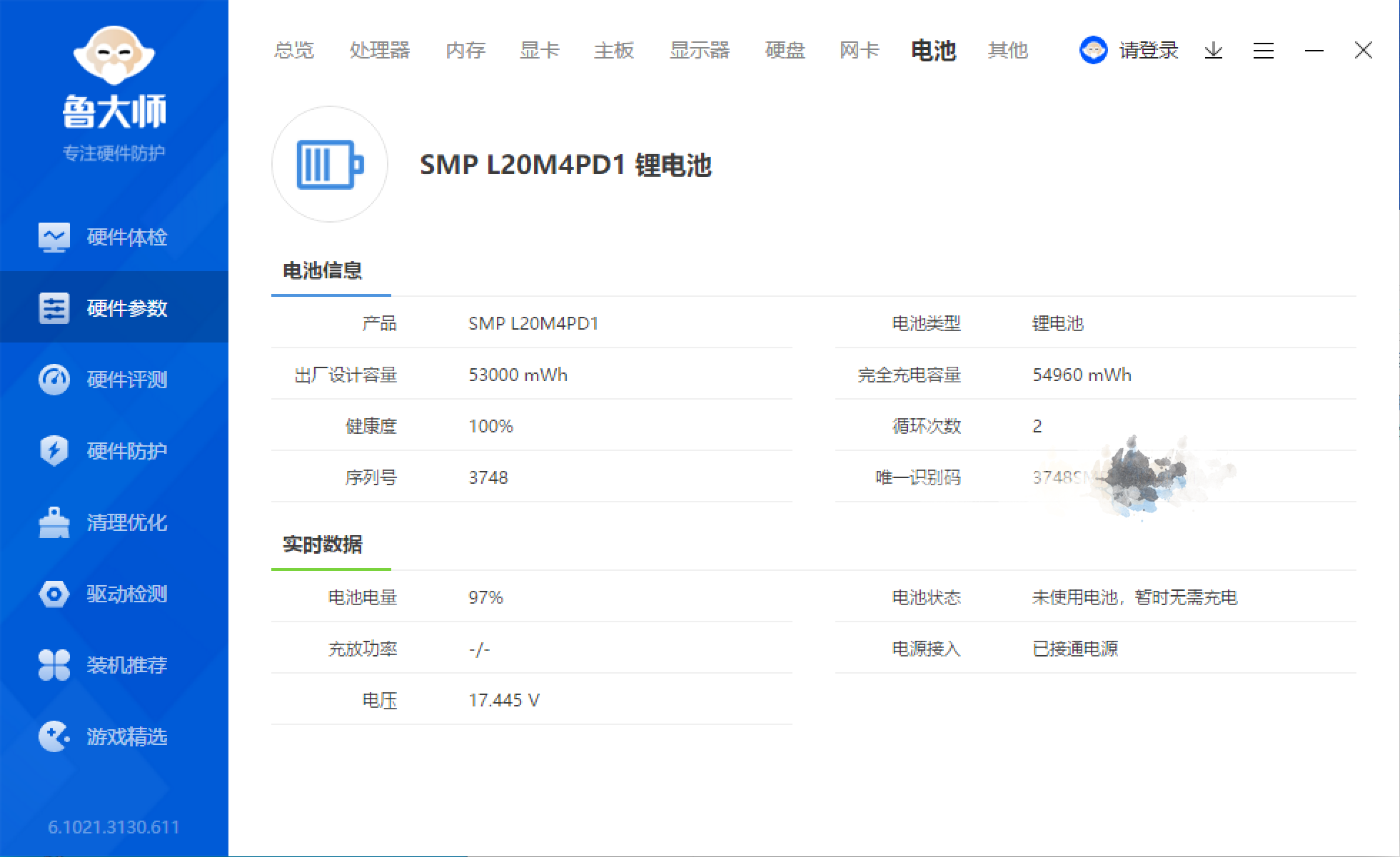Switch to the 总览 tab

[294, 50]
